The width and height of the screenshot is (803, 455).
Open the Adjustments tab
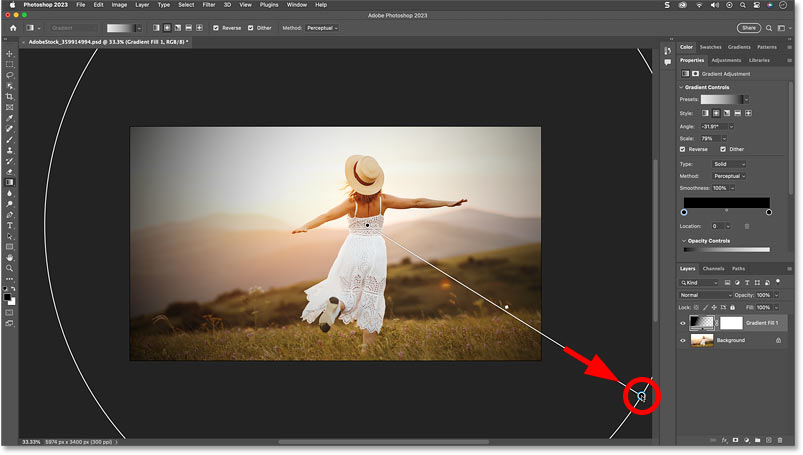pos(726,60)
